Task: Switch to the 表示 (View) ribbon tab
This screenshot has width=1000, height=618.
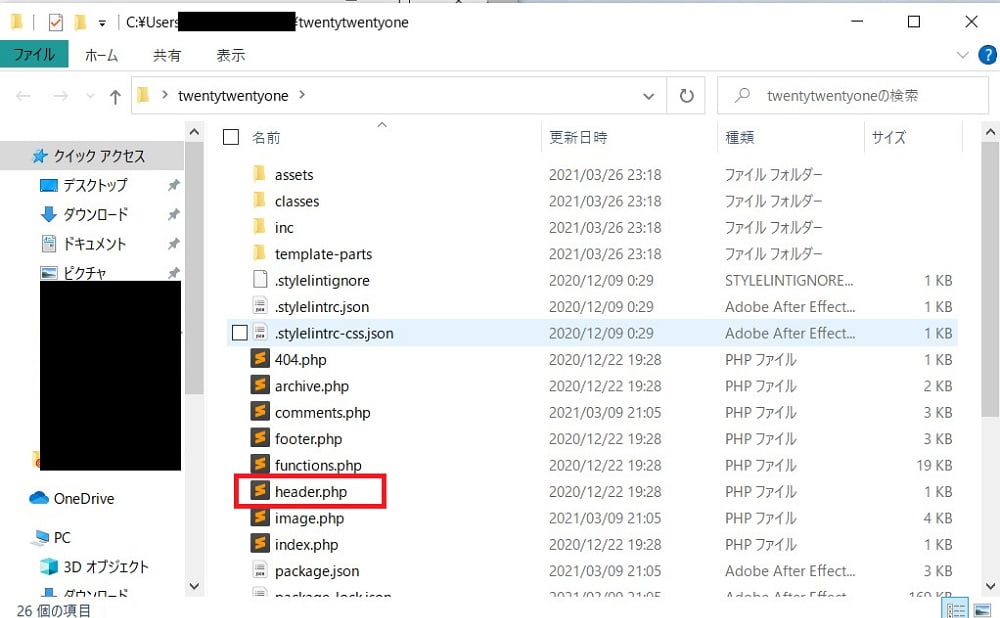Action: click(x=230, y=55)
